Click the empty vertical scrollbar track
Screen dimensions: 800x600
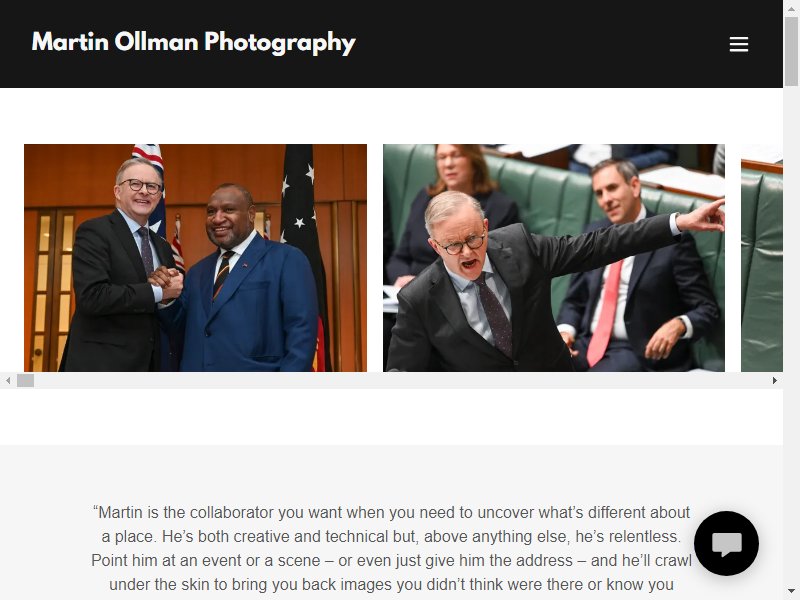click(791, 335)
